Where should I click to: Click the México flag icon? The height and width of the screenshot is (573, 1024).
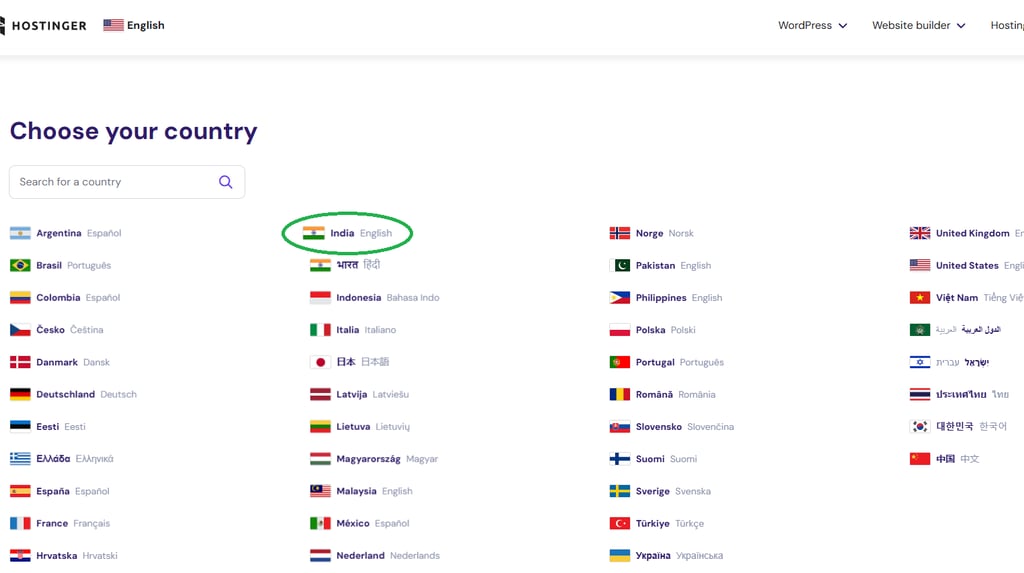click(320, 523)
